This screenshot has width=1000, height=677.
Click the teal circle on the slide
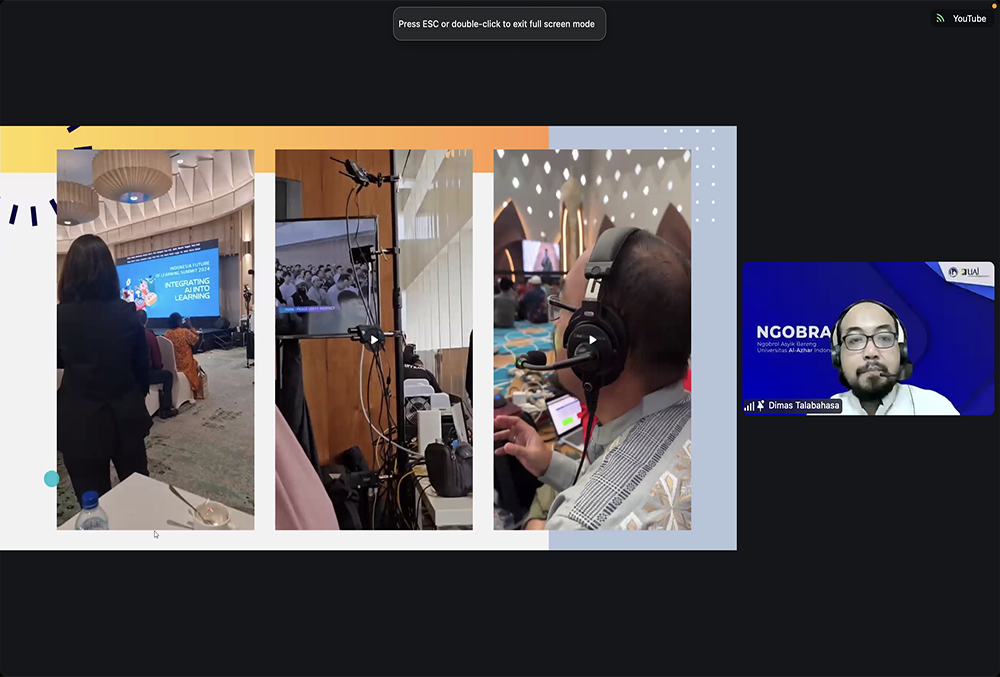pyautogui.click(x=52, y=479)
